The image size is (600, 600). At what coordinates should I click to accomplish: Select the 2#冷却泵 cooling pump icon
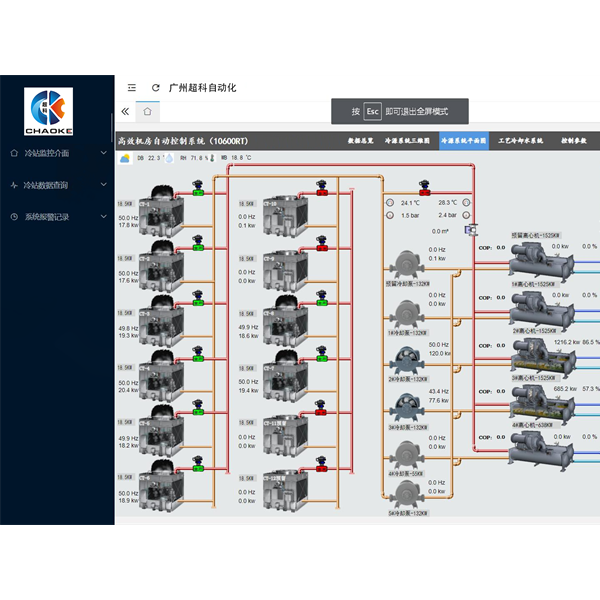point(407,360)
